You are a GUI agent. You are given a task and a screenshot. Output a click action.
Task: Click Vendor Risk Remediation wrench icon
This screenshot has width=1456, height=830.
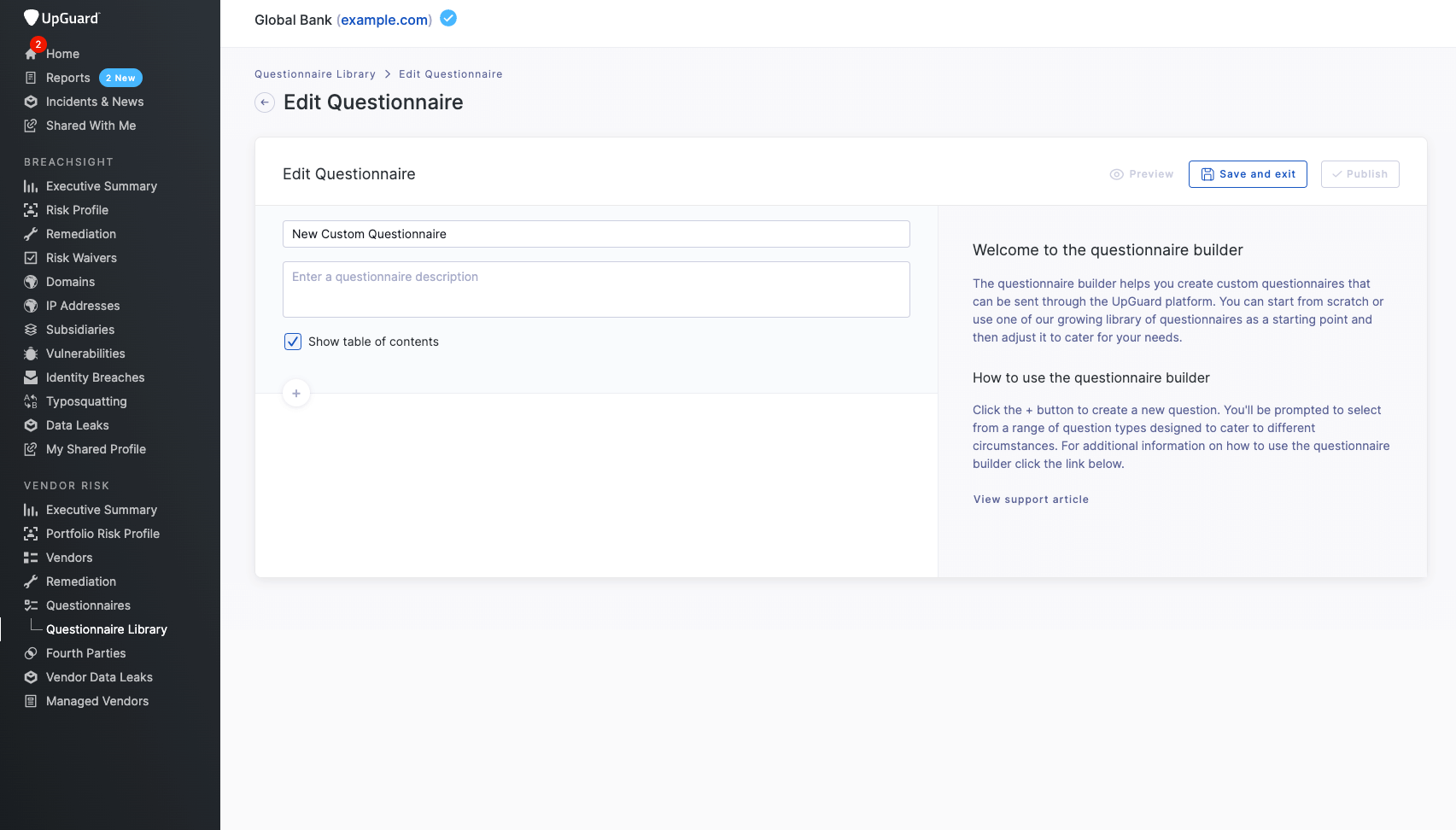click(x=31, y=582)
